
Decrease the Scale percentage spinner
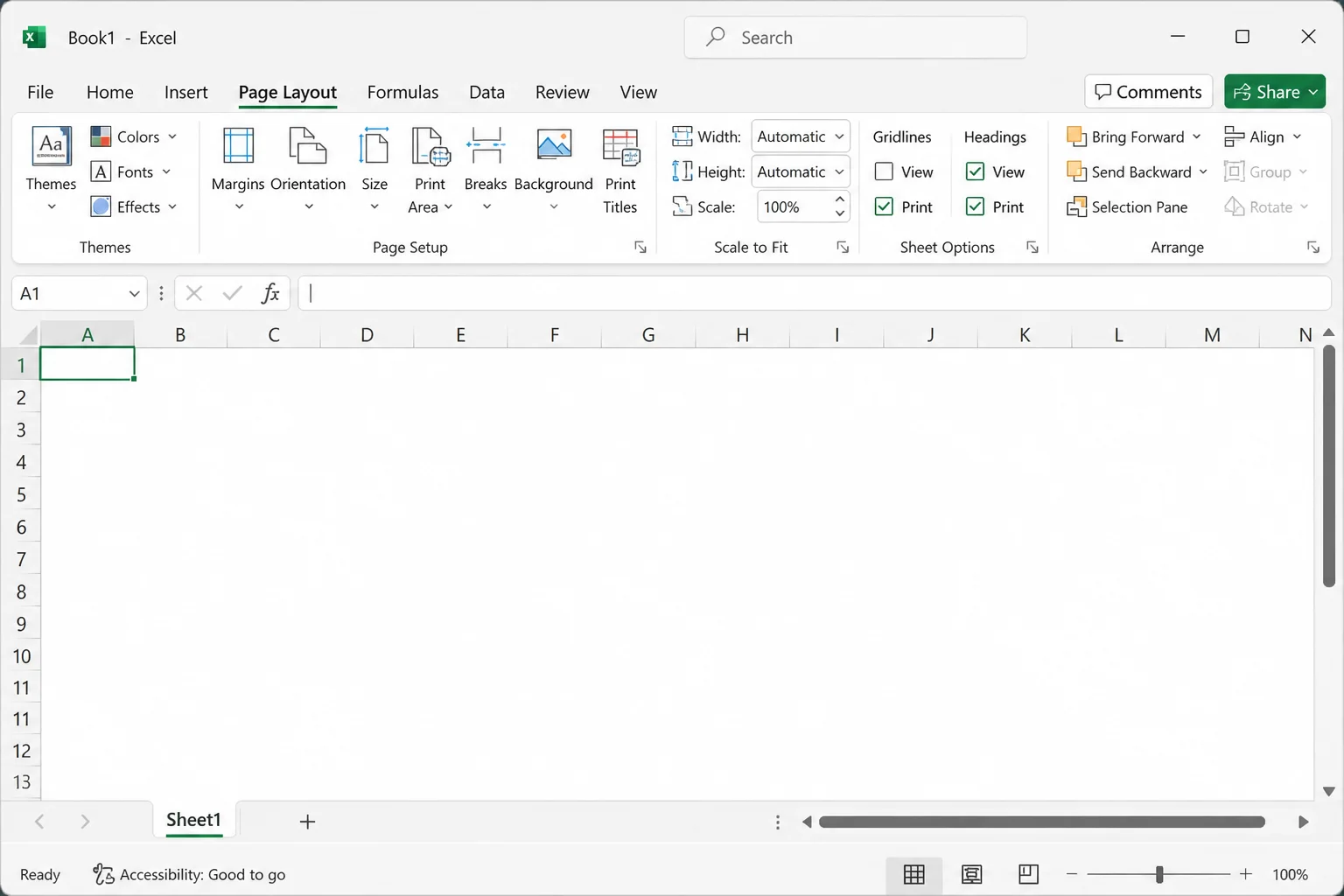pos(839,213)
